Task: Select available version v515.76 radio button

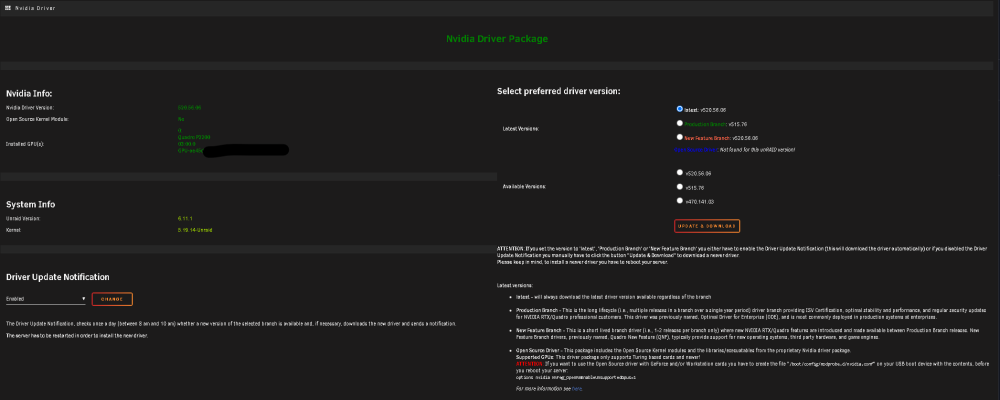Action: click(x=680, y=187)
